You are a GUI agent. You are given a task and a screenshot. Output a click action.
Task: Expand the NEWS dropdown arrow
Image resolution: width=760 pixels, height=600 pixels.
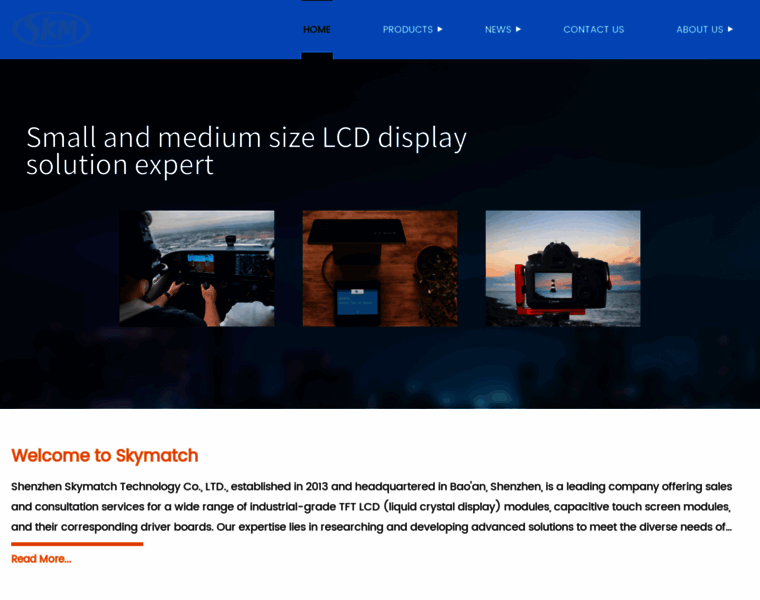(518, 29)
